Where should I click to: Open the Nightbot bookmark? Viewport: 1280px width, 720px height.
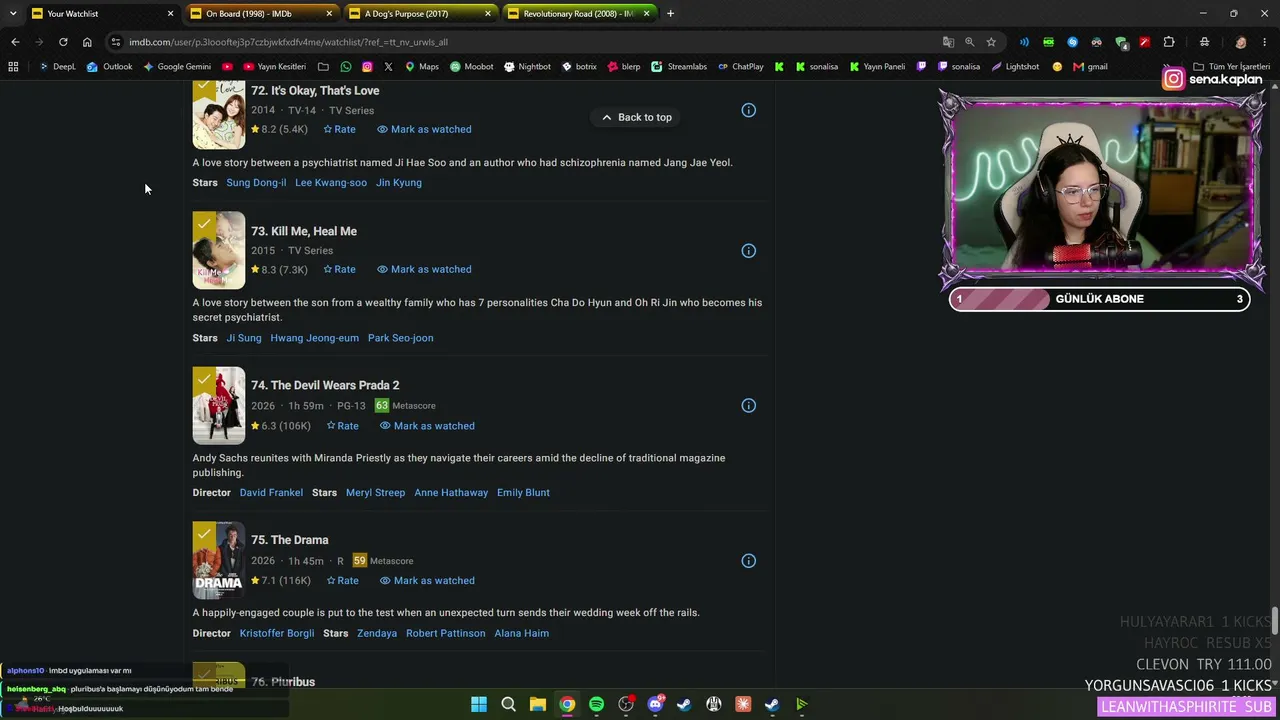[x=527, y=67]
